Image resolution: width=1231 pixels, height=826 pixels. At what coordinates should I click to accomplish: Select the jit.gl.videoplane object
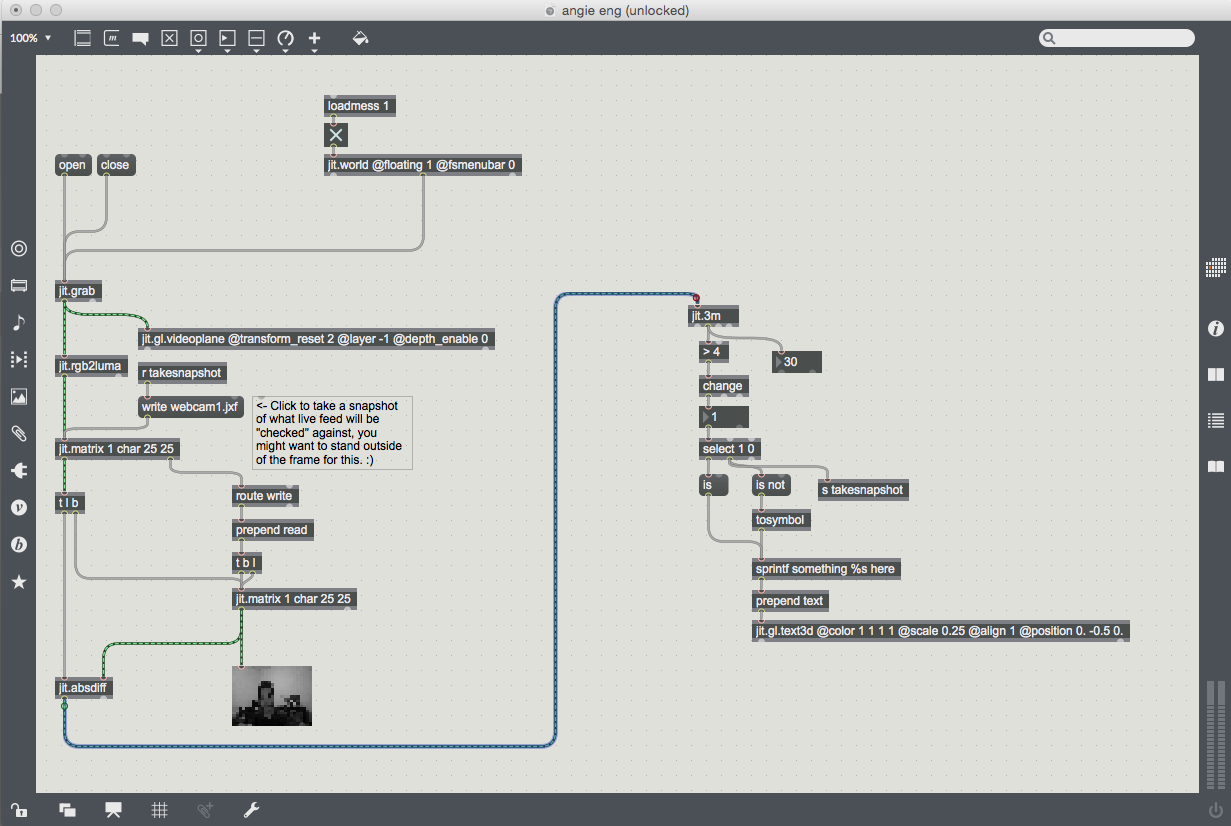coord(316,339)
